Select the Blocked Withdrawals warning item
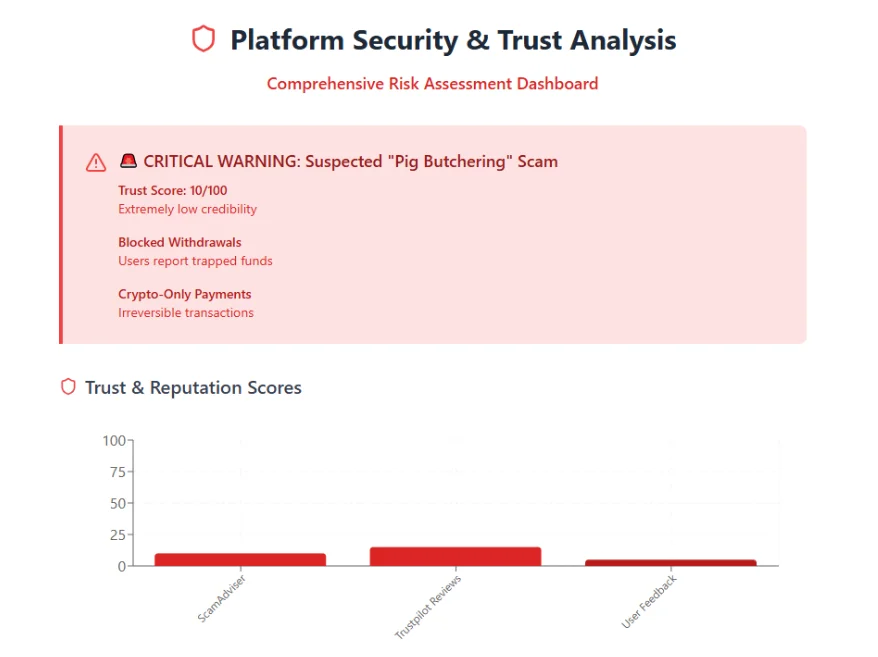 point(180,242)
